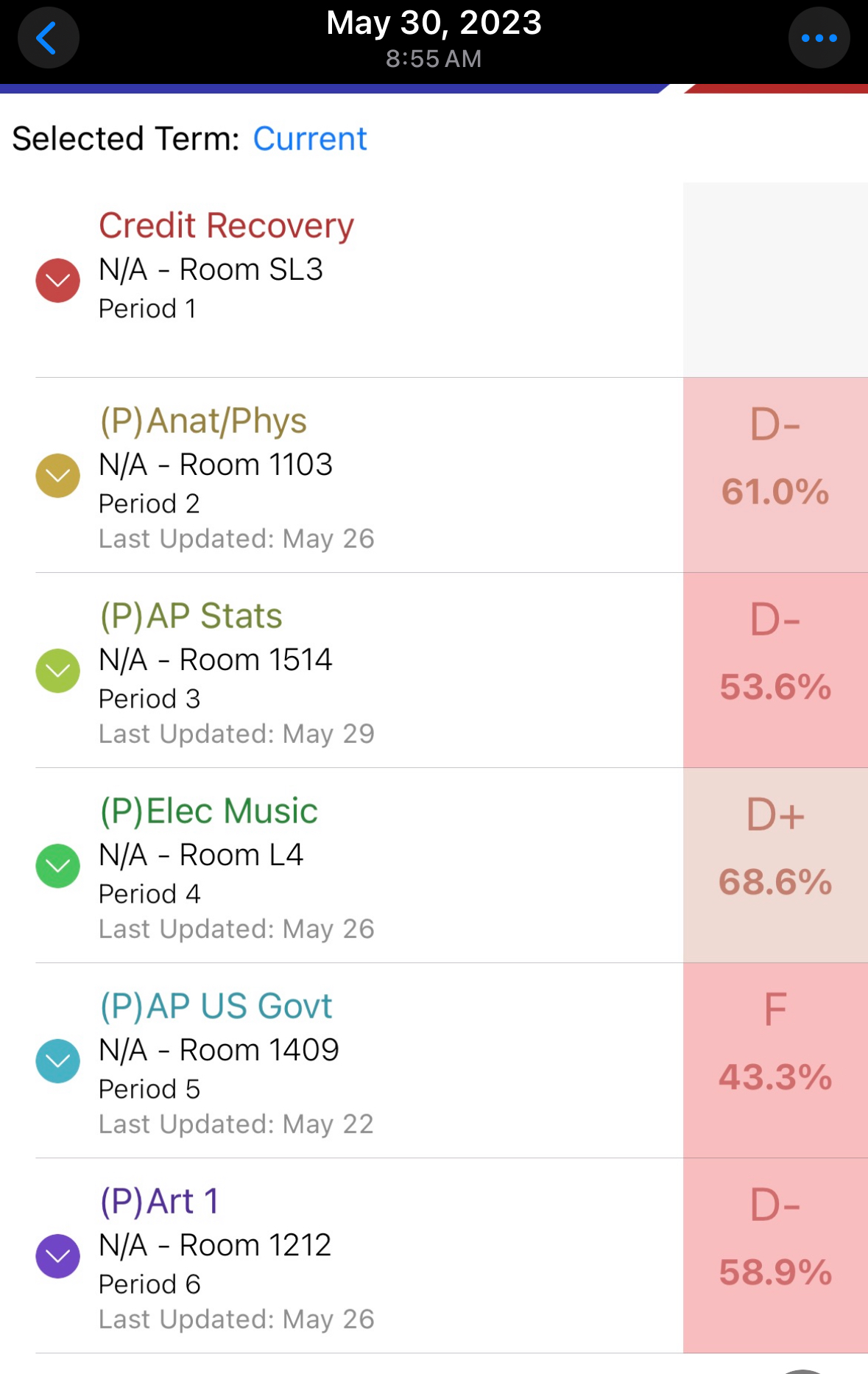Tap the back arrow button

point(48,38)
